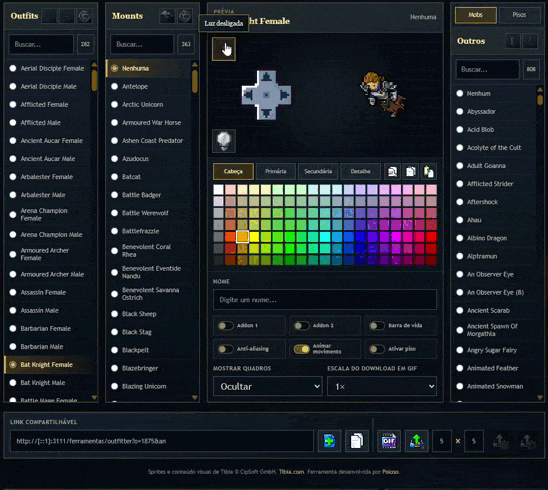Enable the Addon 2 switch

[302, 325]
